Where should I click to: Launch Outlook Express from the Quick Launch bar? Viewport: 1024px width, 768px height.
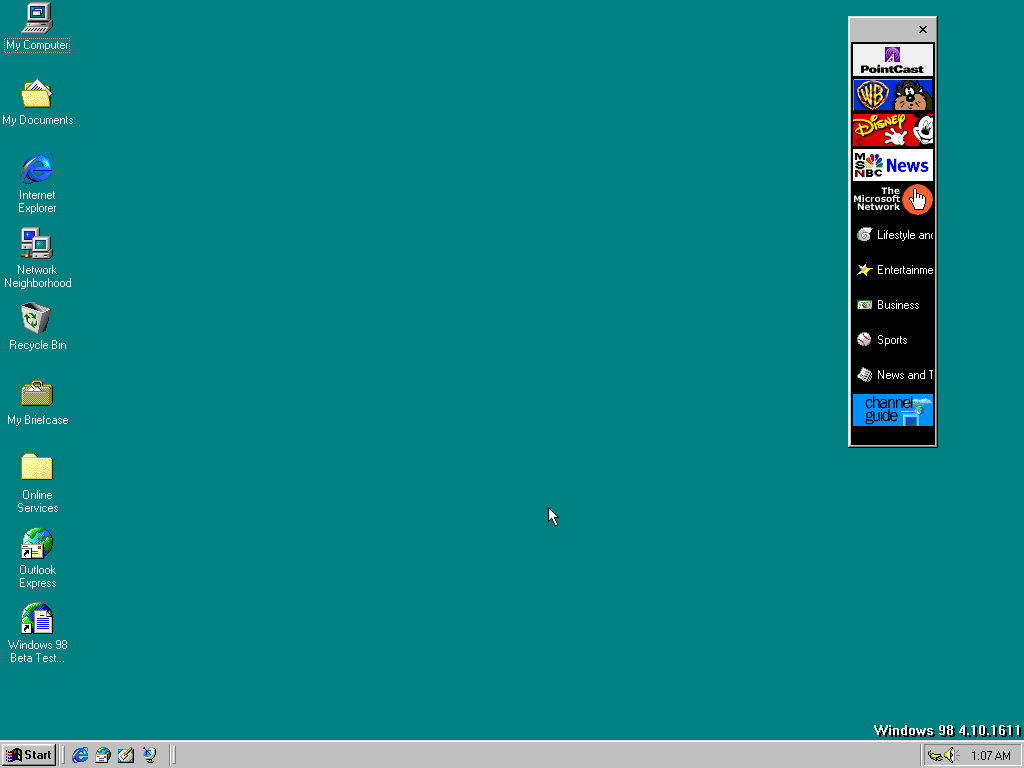[x=103, y=755]
